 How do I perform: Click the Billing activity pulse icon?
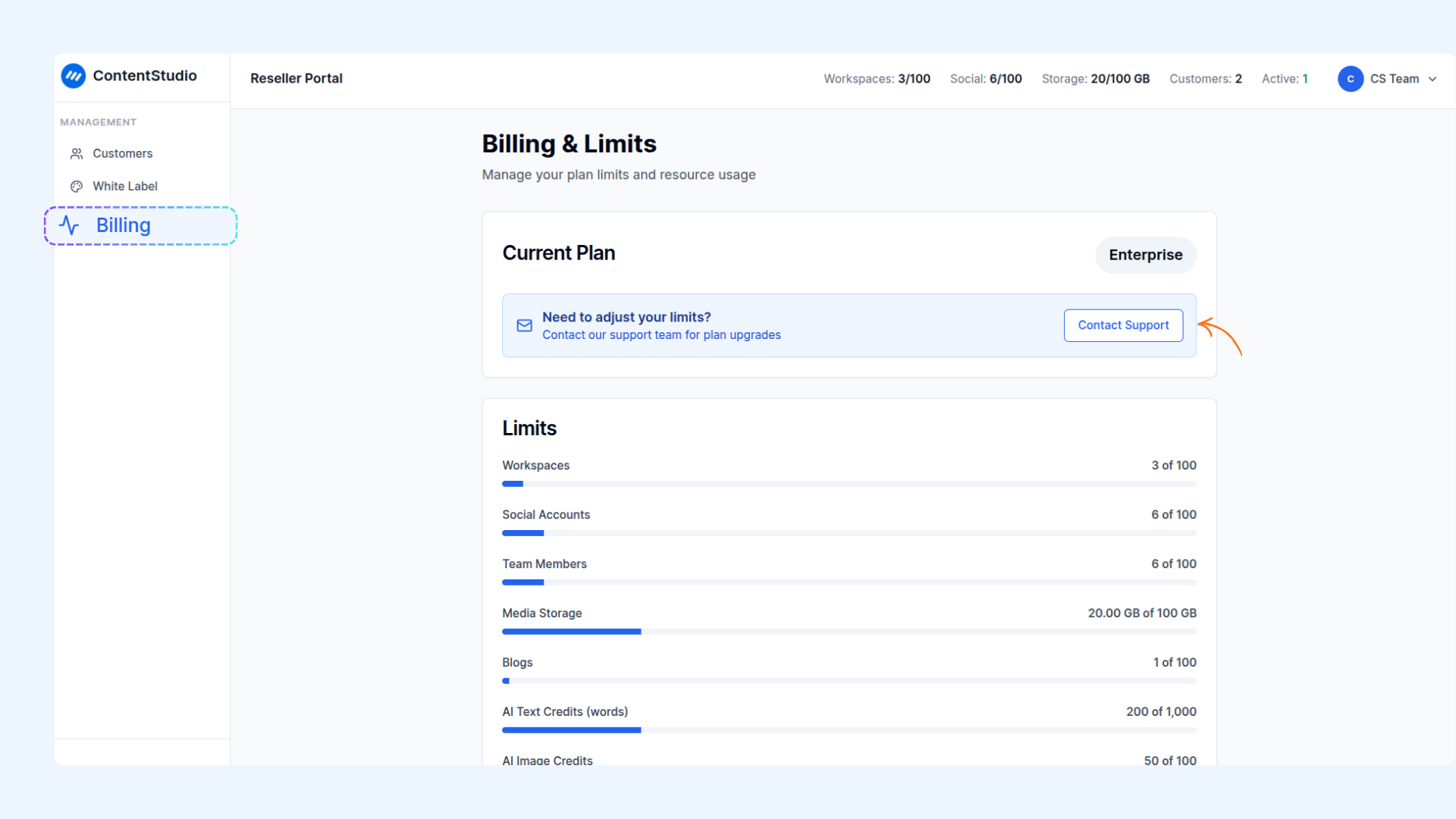69,225
